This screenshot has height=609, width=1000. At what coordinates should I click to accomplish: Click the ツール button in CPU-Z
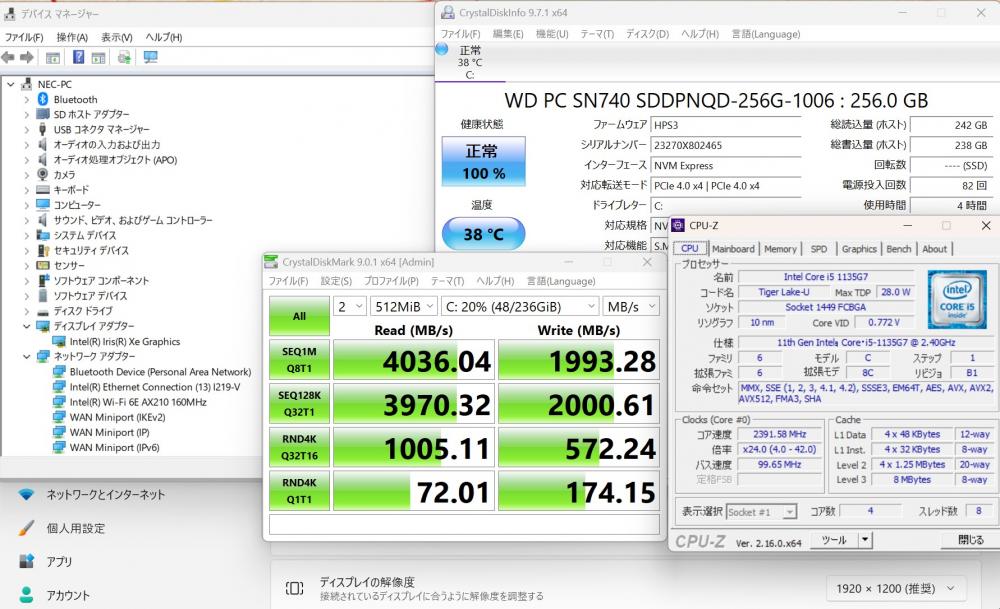834,539
